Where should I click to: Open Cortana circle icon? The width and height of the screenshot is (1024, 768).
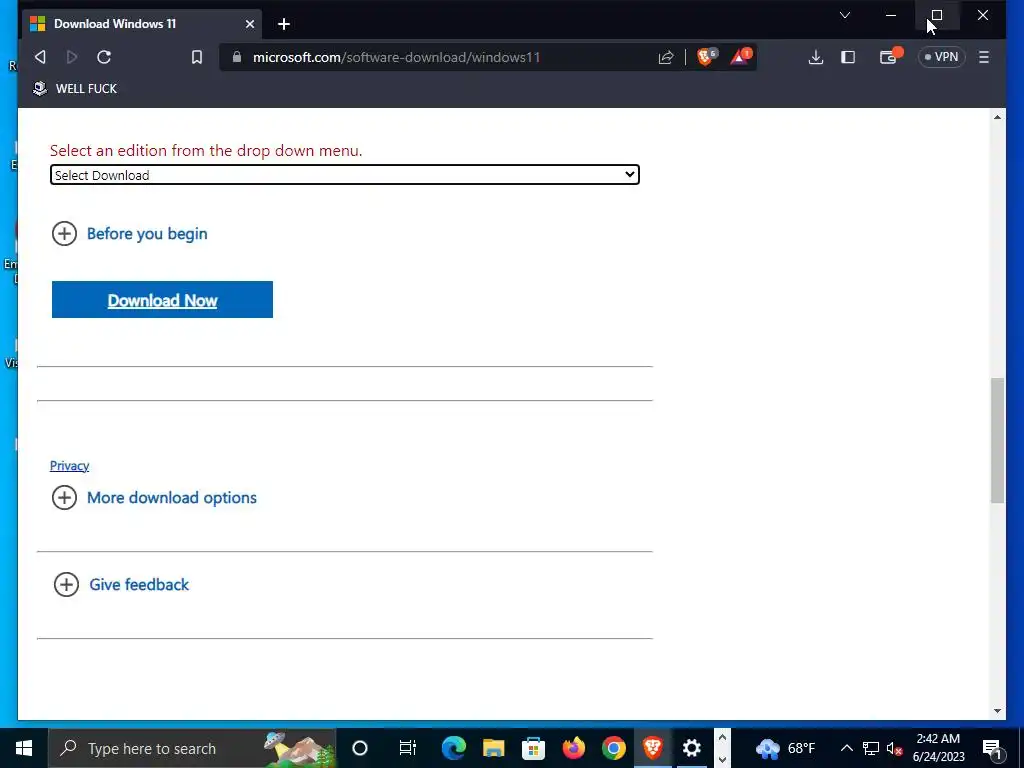[x=360, y=748]
